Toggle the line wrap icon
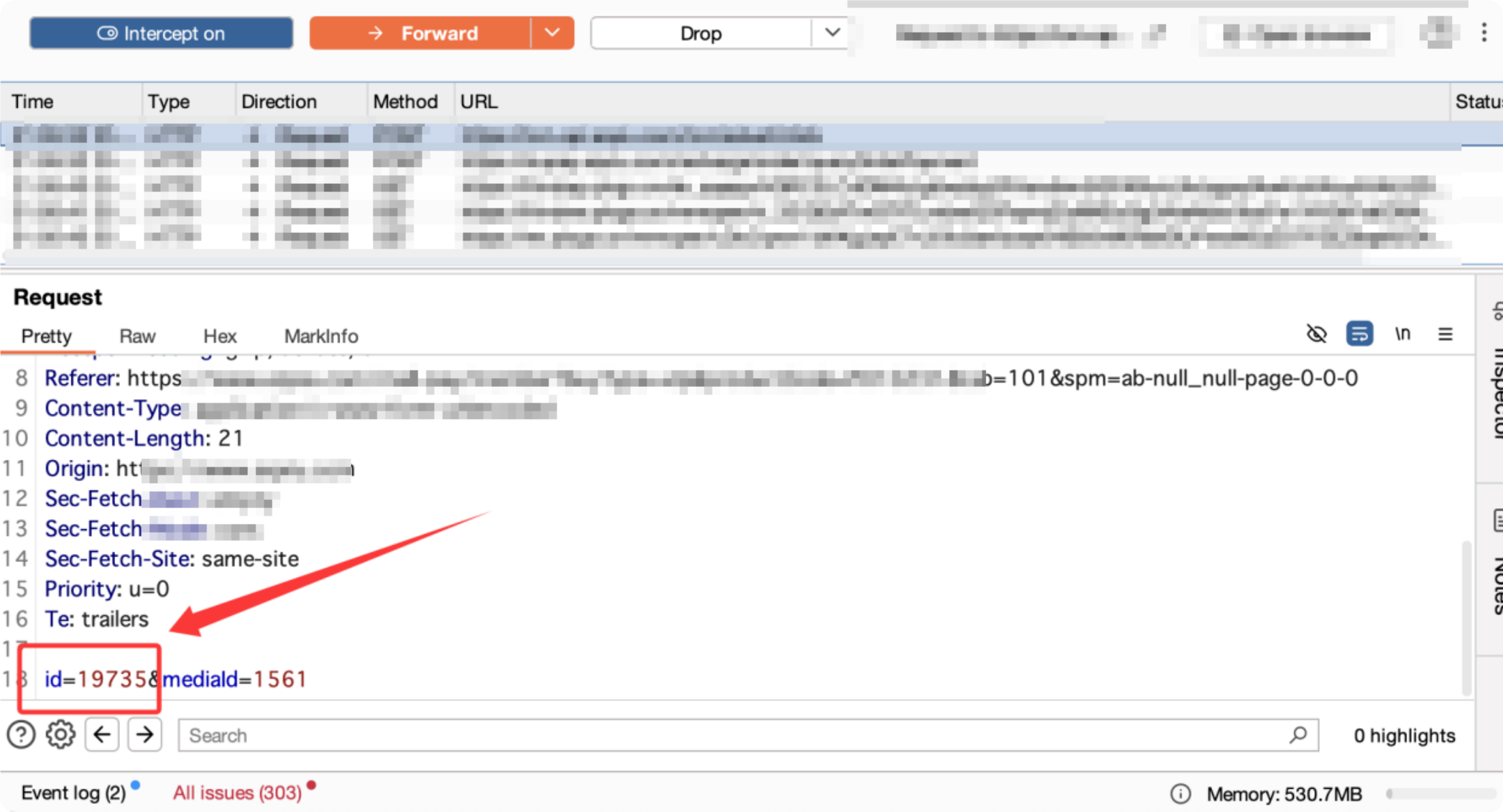The height and width of the screenshot is (812, 1503). 1359,334
